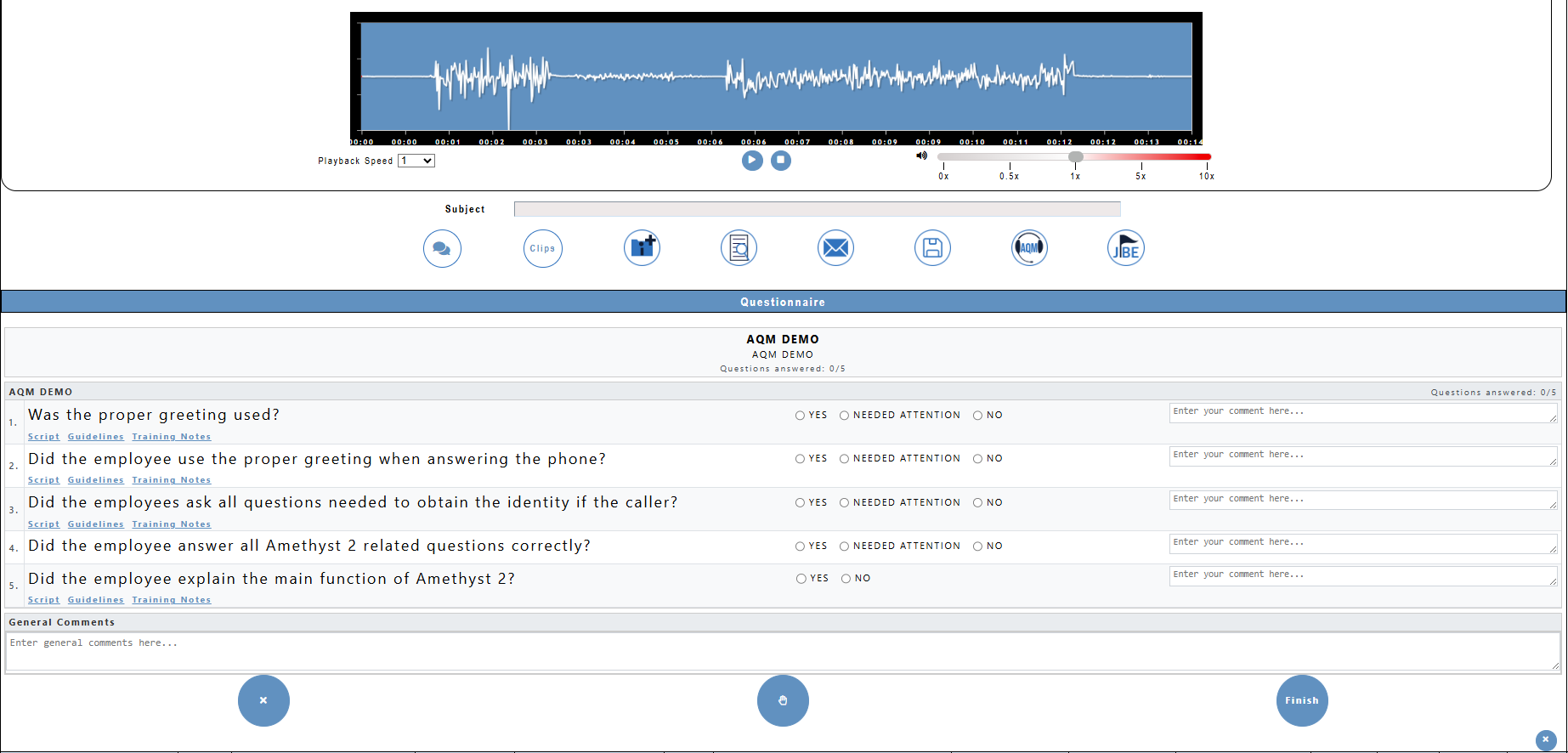Click the volume slider handle
This screenshot has width=1568, height=753.
(1076, 157)
